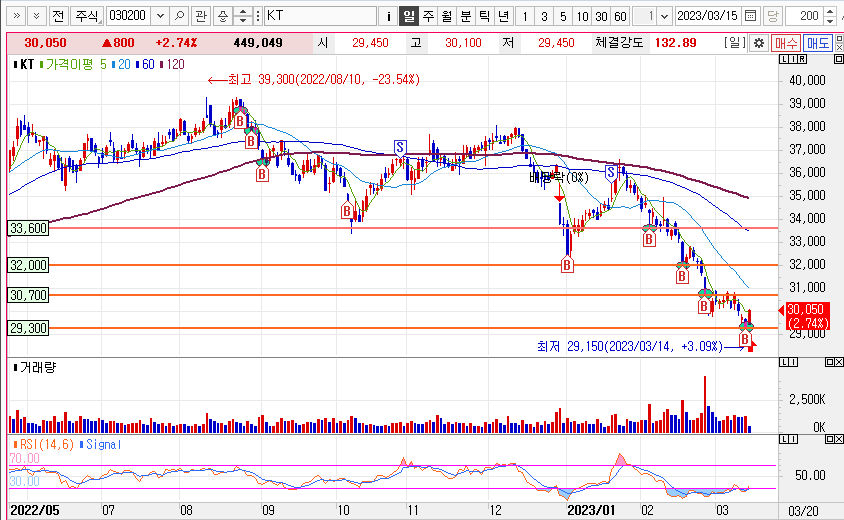844x520 pixels.
Task: Click the double down-chevron toolbar button
Action: (36, 16)
